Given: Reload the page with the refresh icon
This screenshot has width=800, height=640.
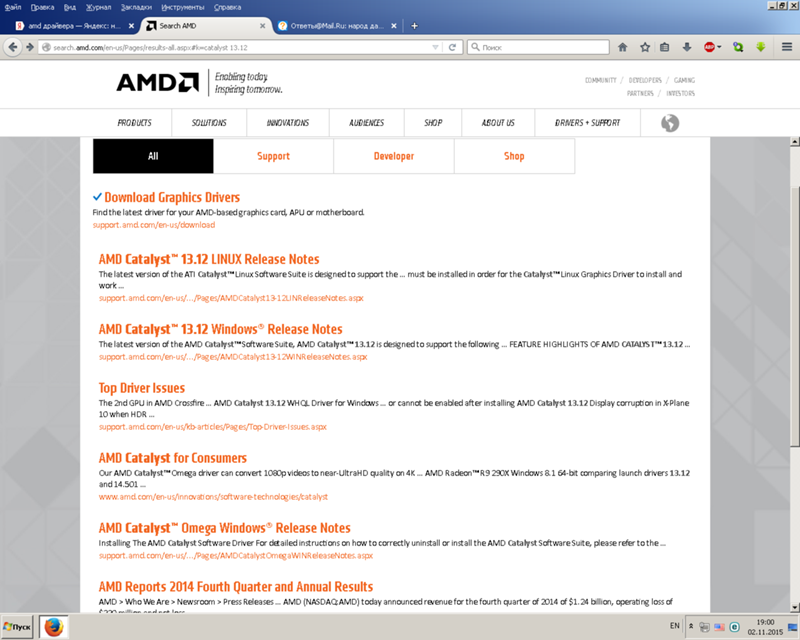Looking at the screenshot, I should pos(452,47).
